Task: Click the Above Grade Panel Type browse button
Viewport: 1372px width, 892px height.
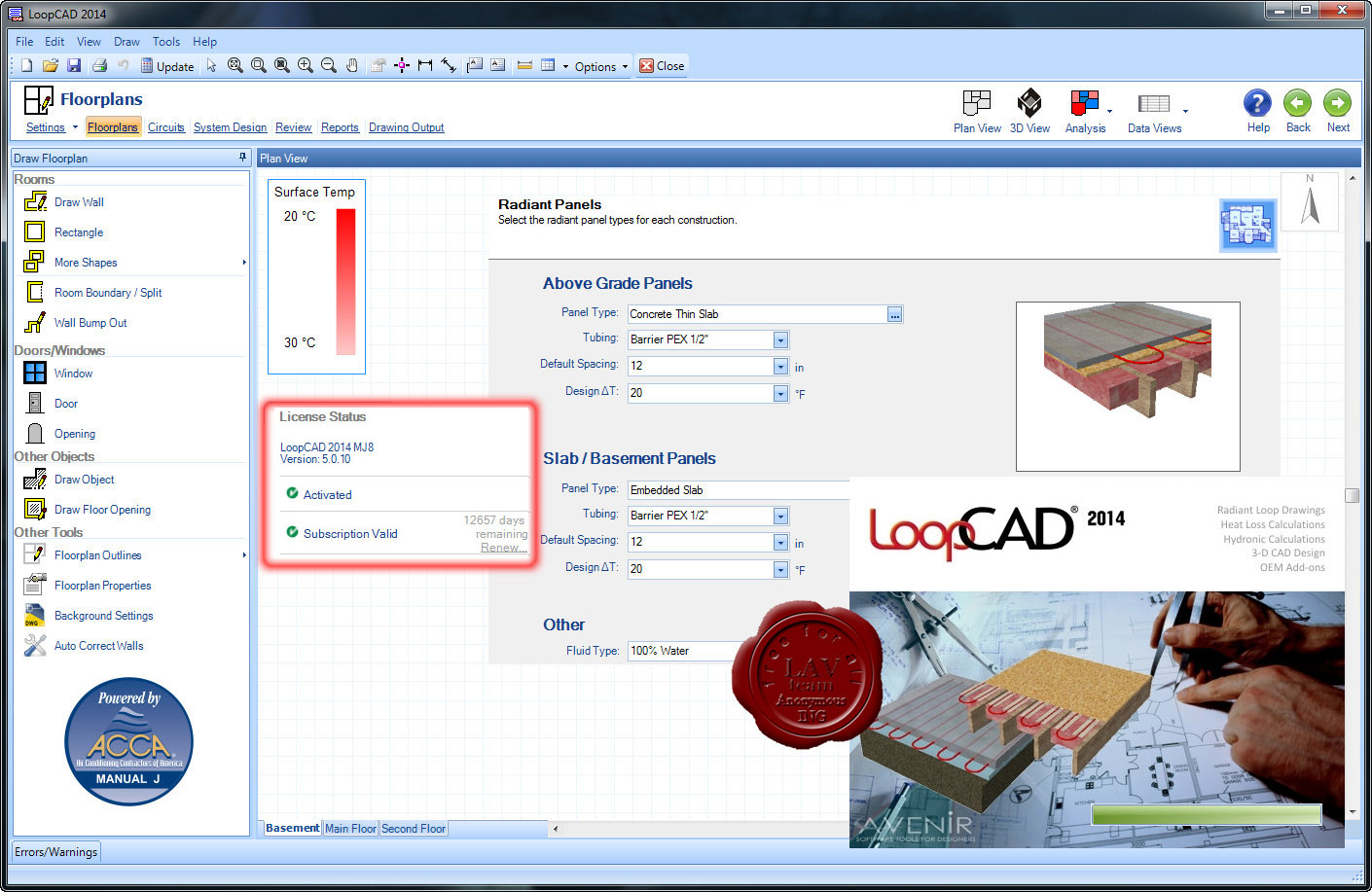Action: point(894,314)
